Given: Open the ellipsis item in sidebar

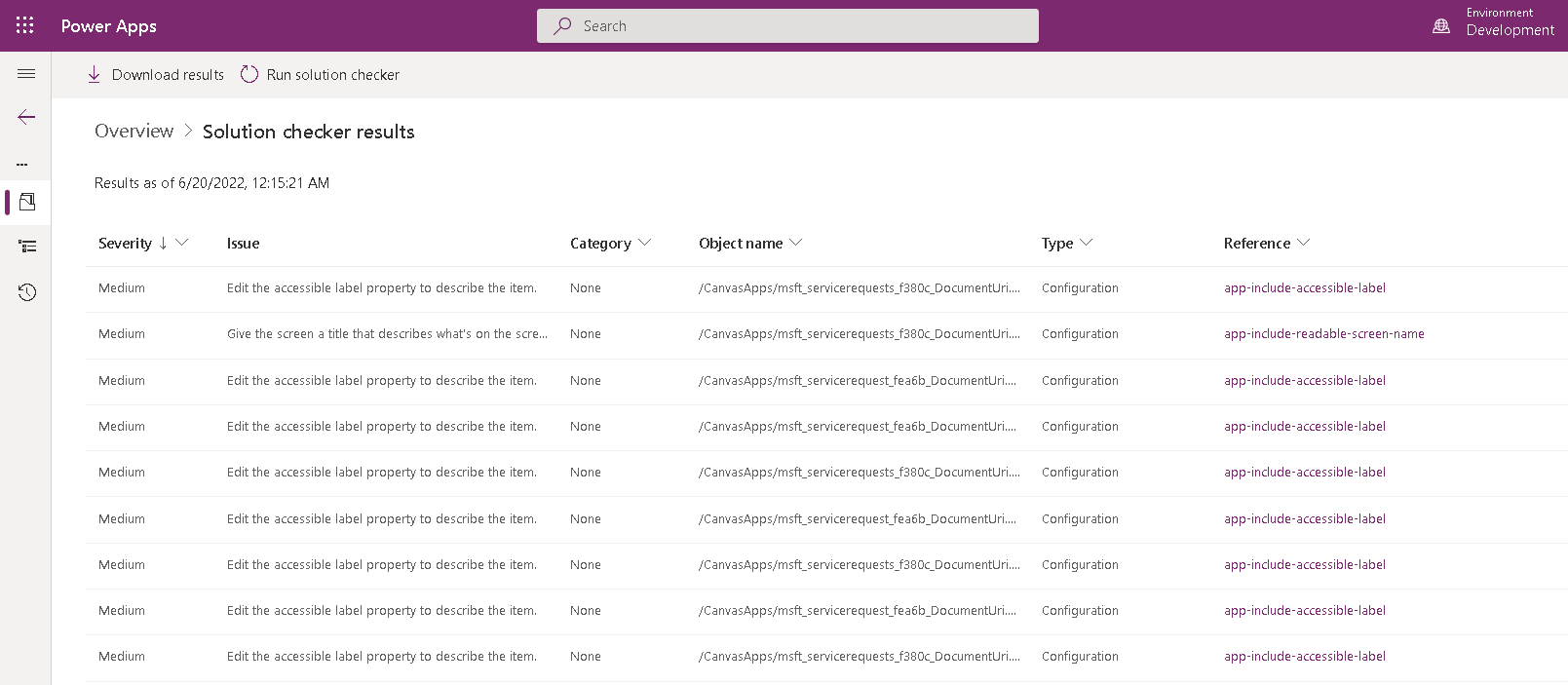Looking at the screenshot, I should pos(22,164).
